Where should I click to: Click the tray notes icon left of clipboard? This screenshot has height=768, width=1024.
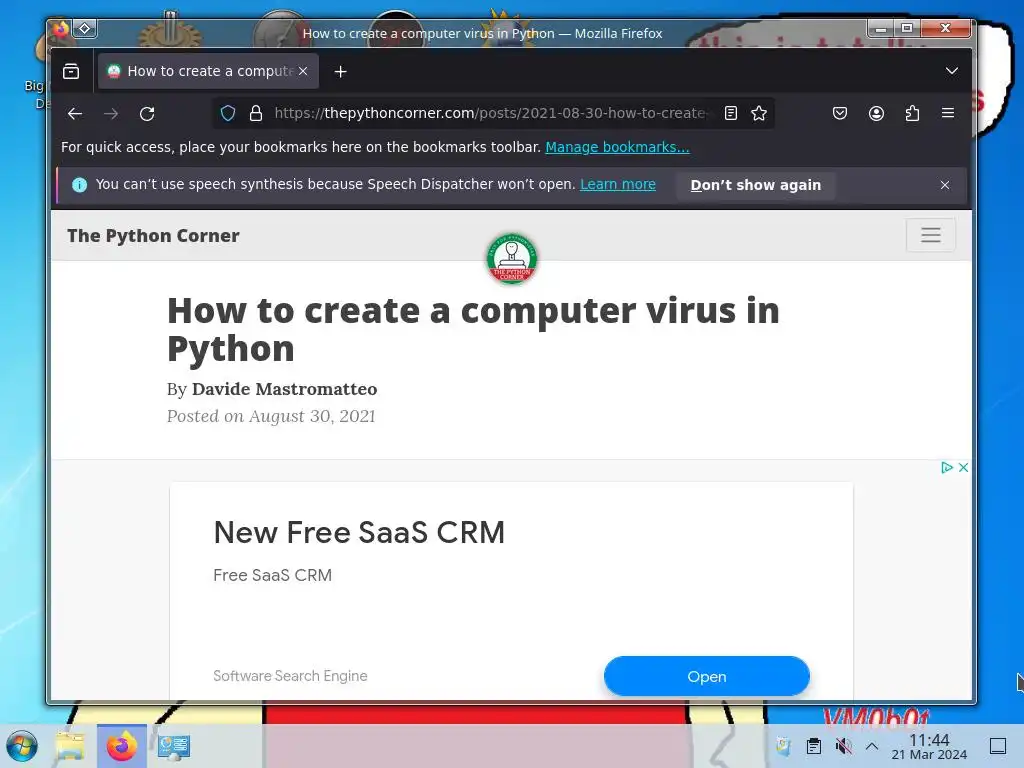pos(783,746)
